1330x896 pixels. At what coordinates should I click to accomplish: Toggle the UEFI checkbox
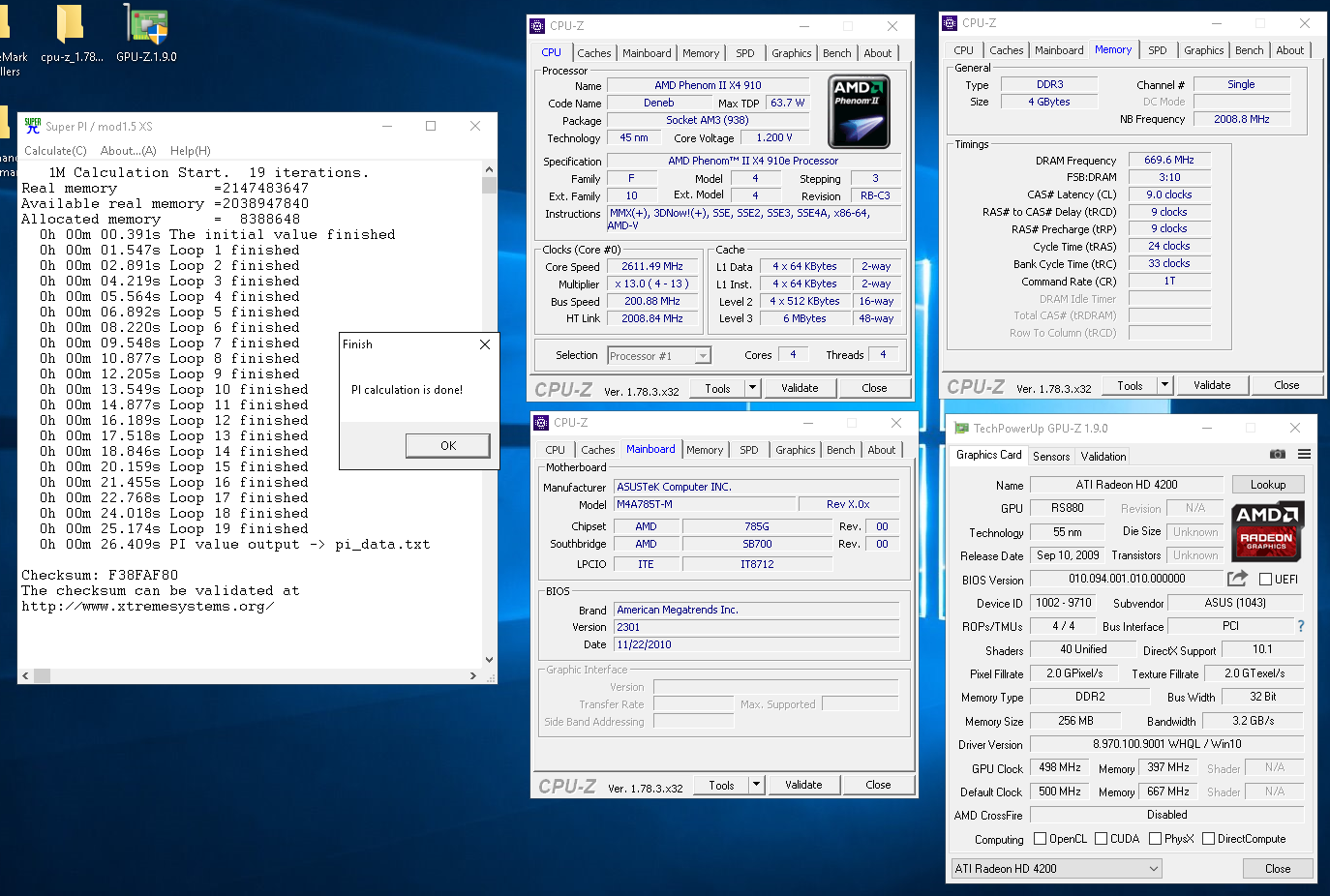tap(1265, 580)
